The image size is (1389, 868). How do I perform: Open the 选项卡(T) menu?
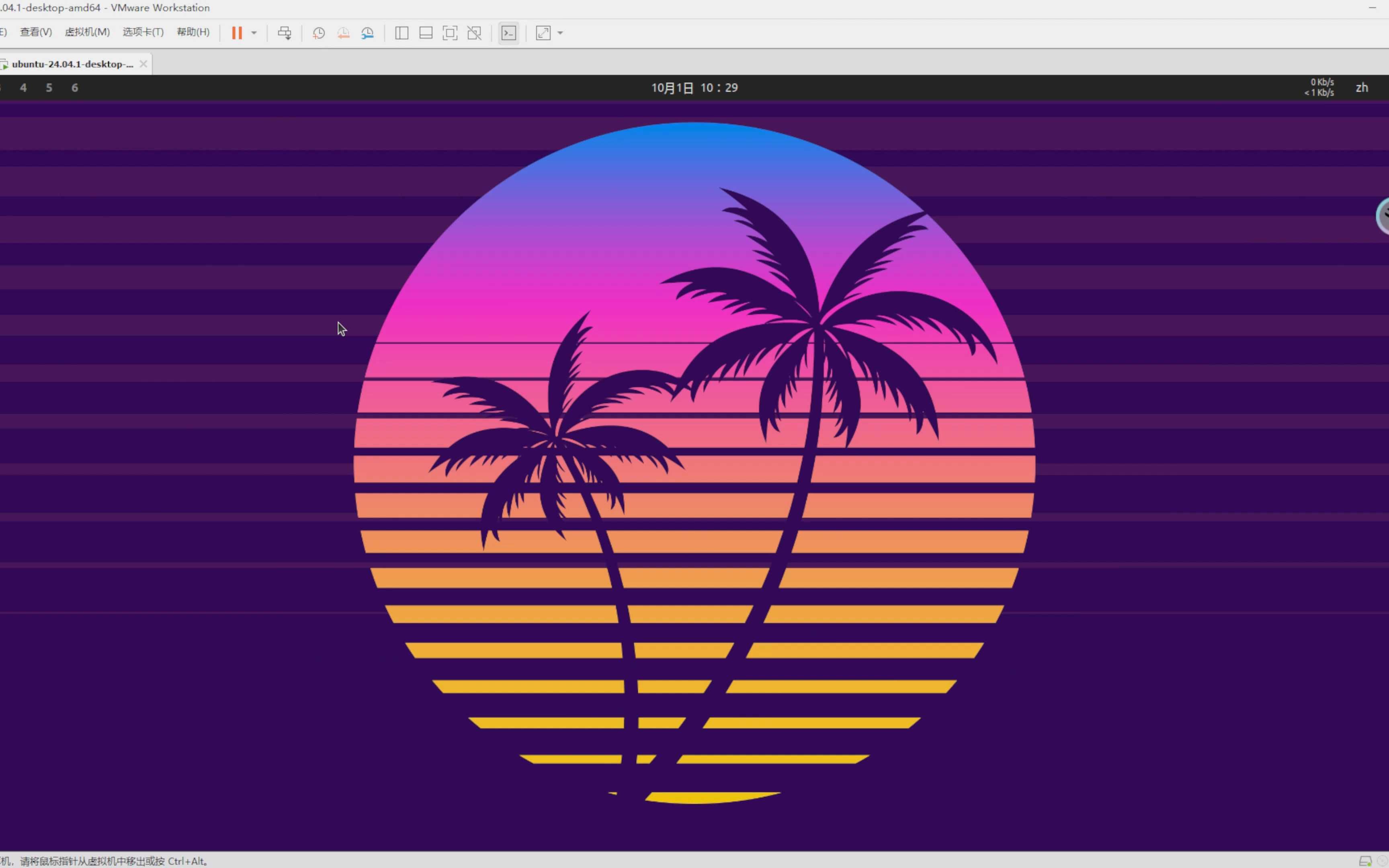(143, 32)
